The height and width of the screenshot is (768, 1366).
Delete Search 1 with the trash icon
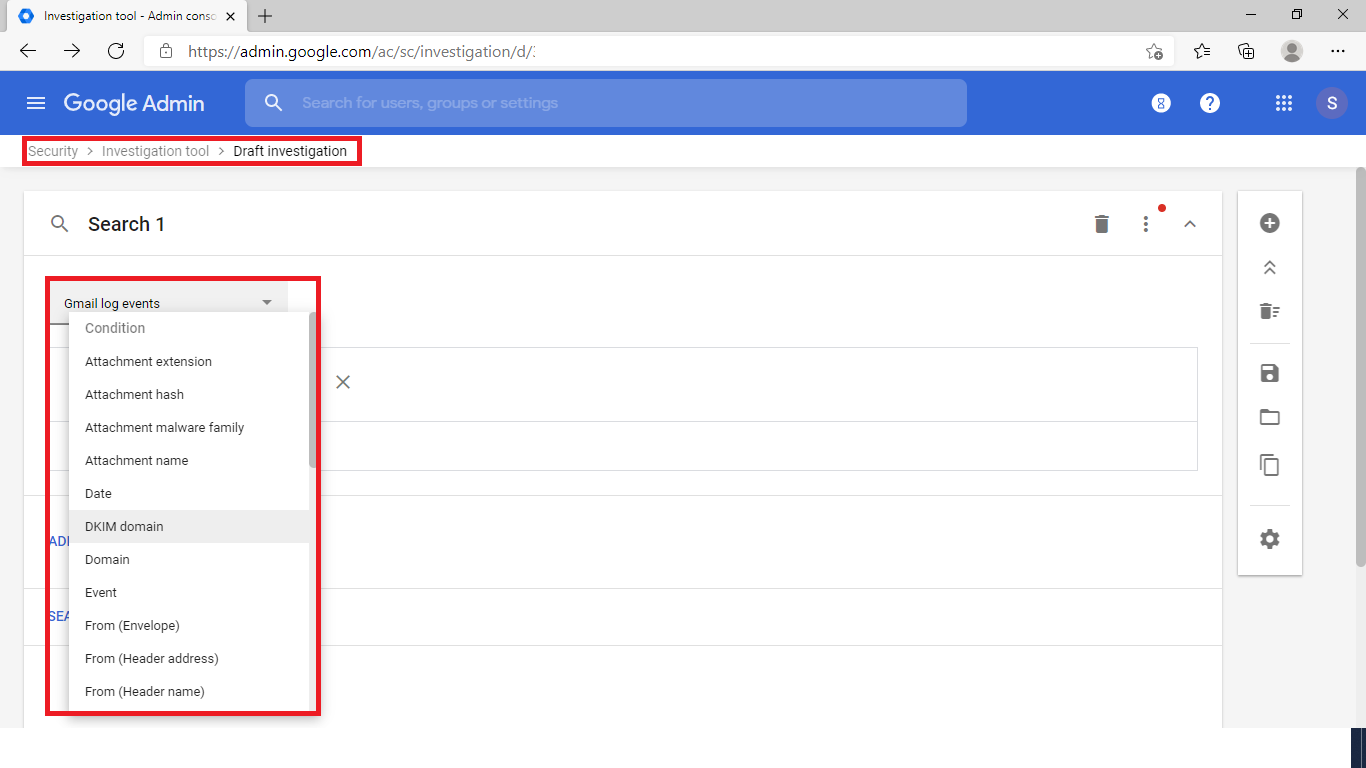[x=1102, y=224]
